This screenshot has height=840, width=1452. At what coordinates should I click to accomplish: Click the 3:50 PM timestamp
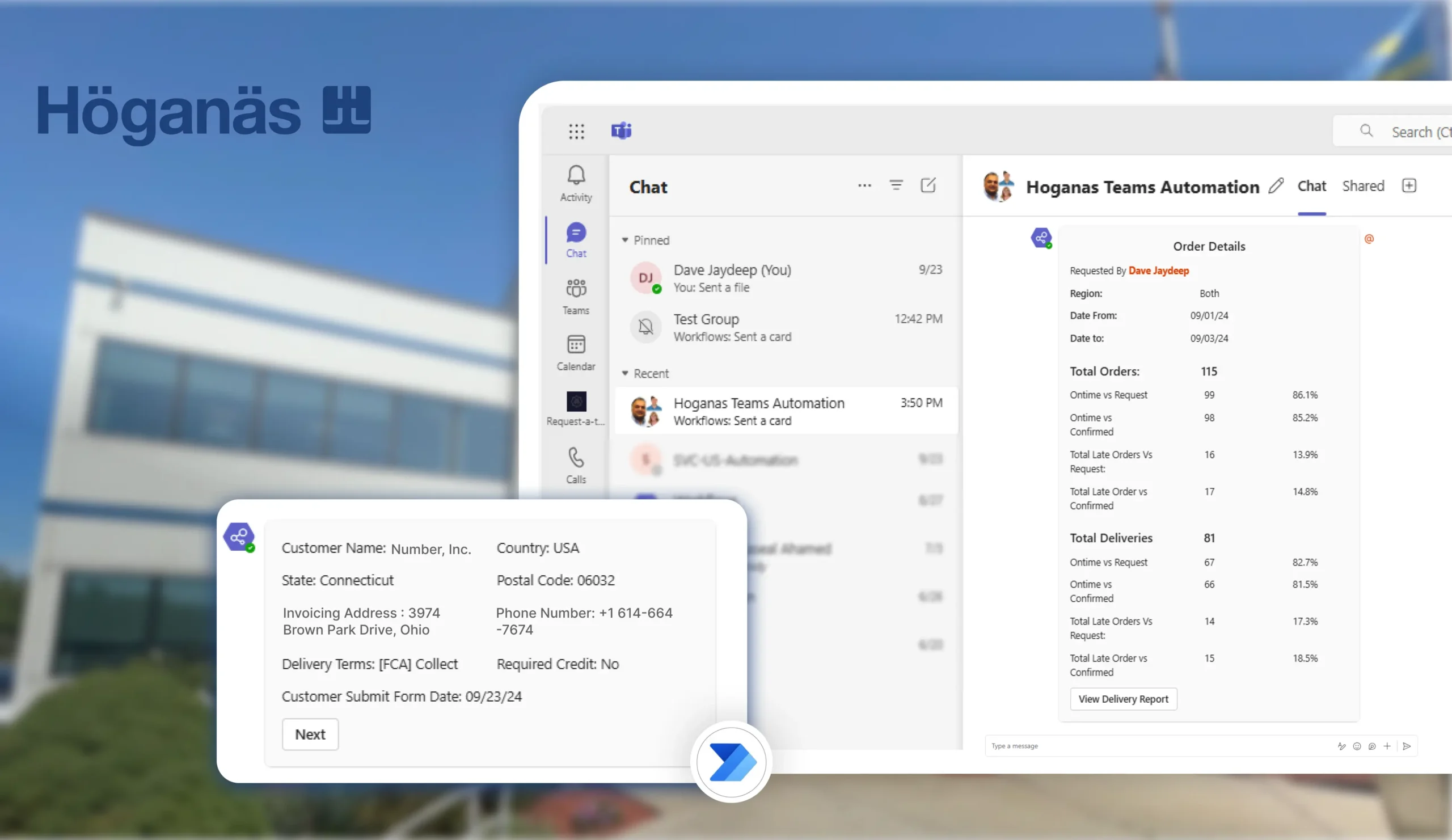coord(921,403)
